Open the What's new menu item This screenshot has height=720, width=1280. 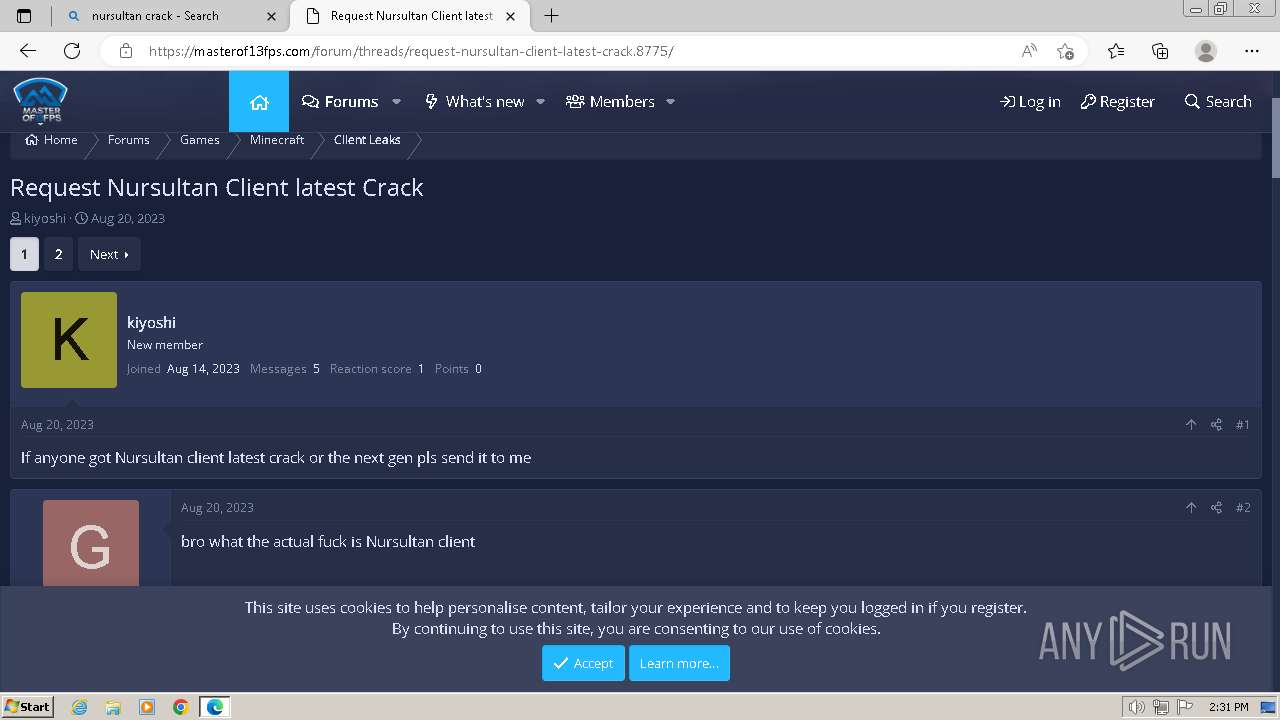click(x=475, y=102)
